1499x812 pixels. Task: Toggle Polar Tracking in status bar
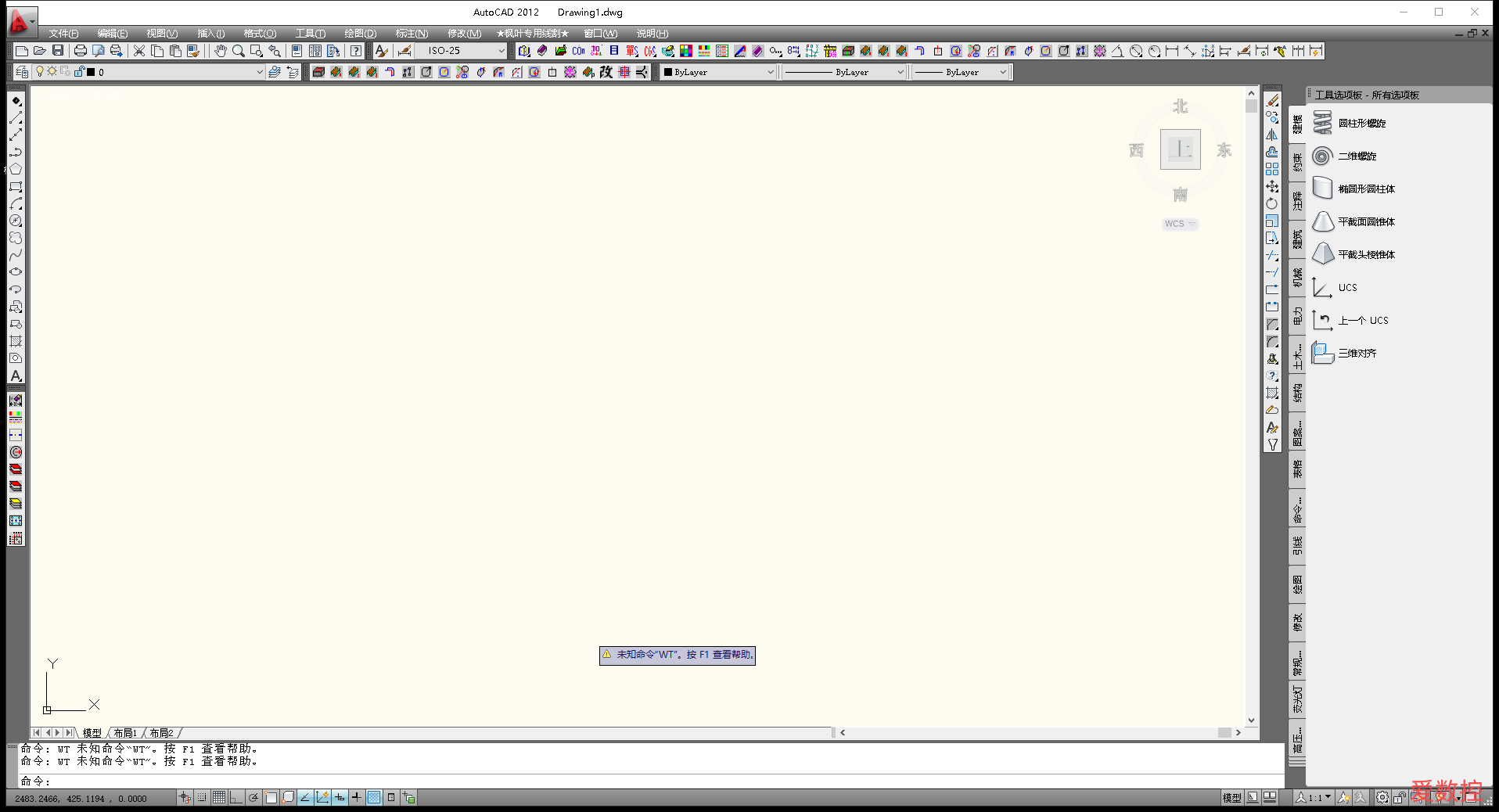[x=253, y=798]
